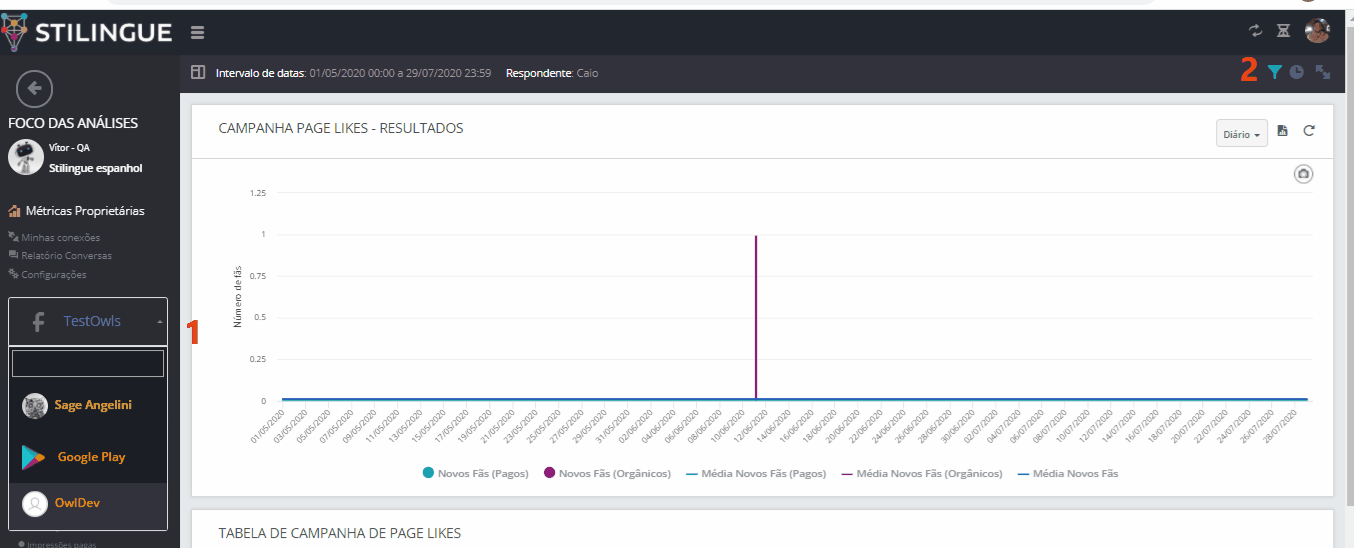Open Relatório Conversas in sidebar
Image resolution: width=1354 pixels, height=548 pixels.
(x=66, y=255)
